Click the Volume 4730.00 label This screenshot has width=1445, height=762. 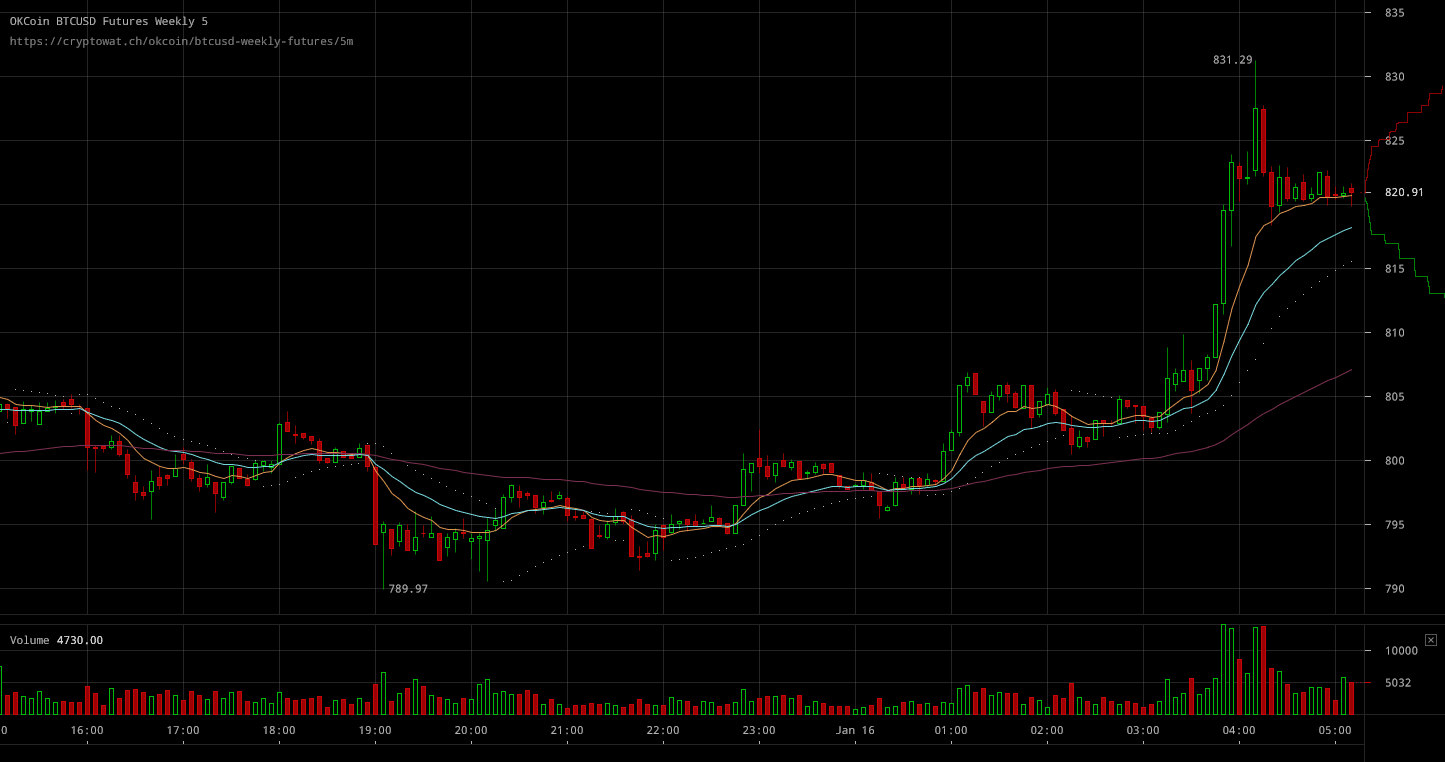pos(56,640)
